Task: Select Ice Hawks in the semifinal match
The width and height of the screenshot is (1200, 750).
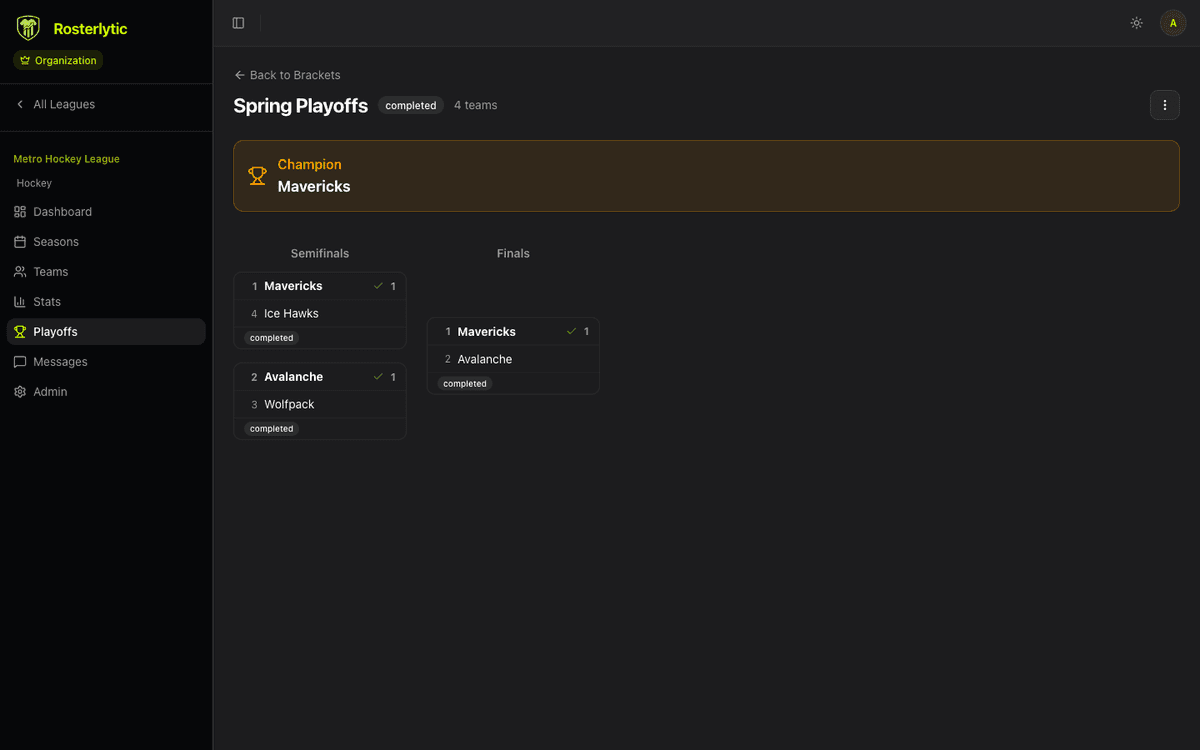Action: pos(291,314)
